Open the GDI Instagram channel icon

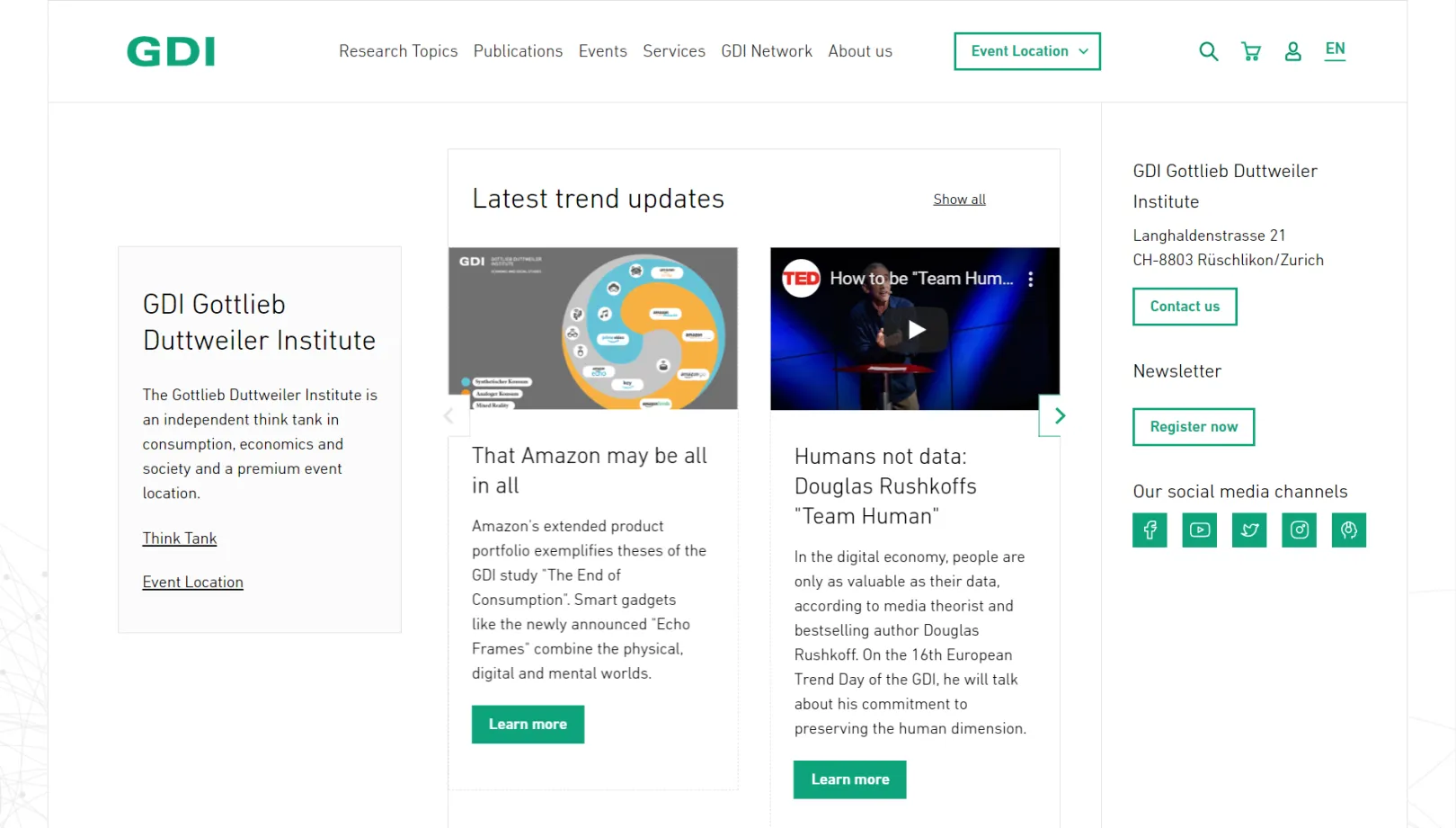point(1300,530)
